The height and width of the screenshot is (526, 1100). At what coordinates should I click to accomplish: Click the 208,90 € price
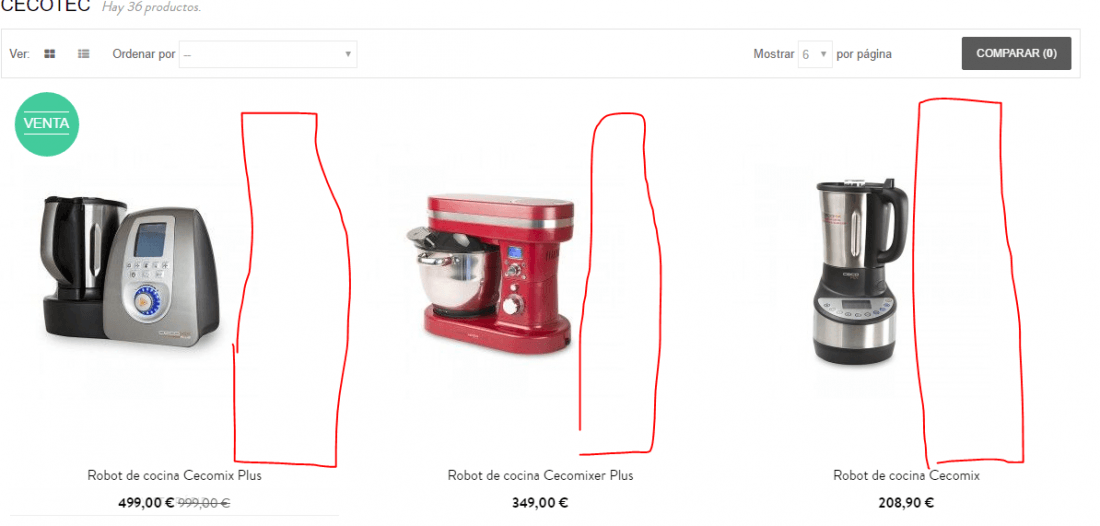coord(906,503)
